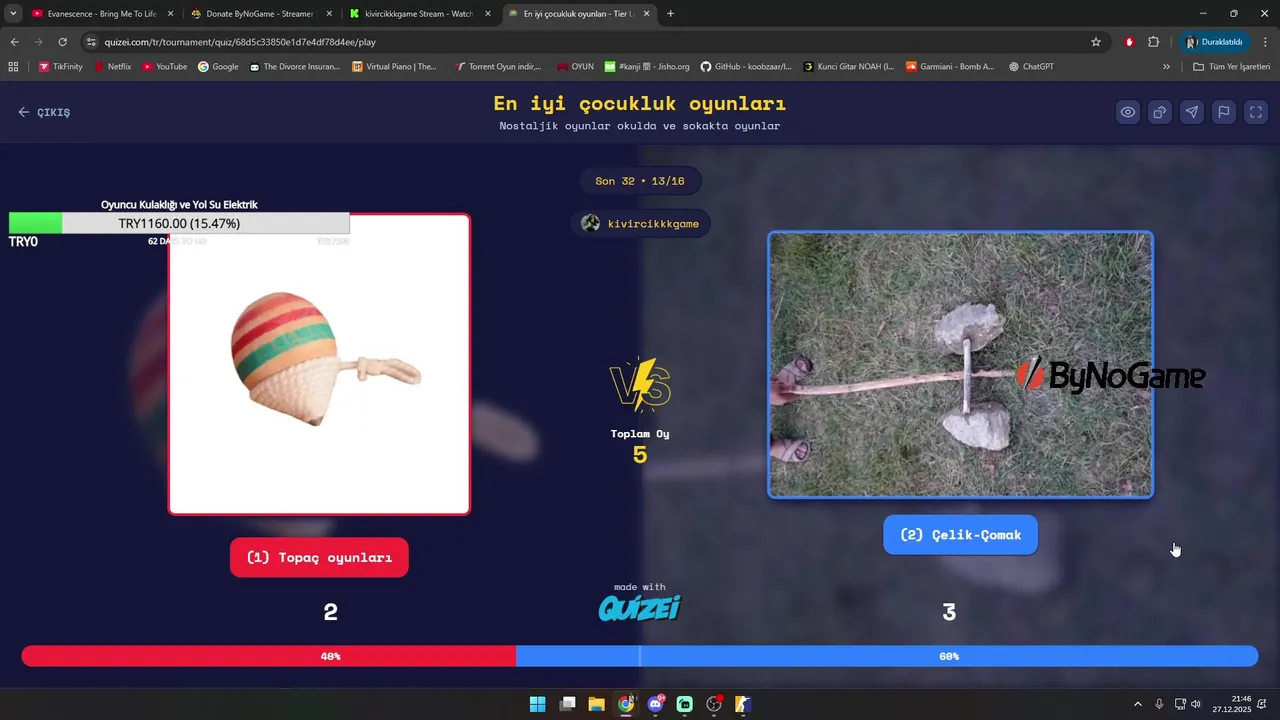Viewport: 1280px width, 720px height.
Task: Click the ÇIKIŞ back arrow button
Action: tap(44, 112)
